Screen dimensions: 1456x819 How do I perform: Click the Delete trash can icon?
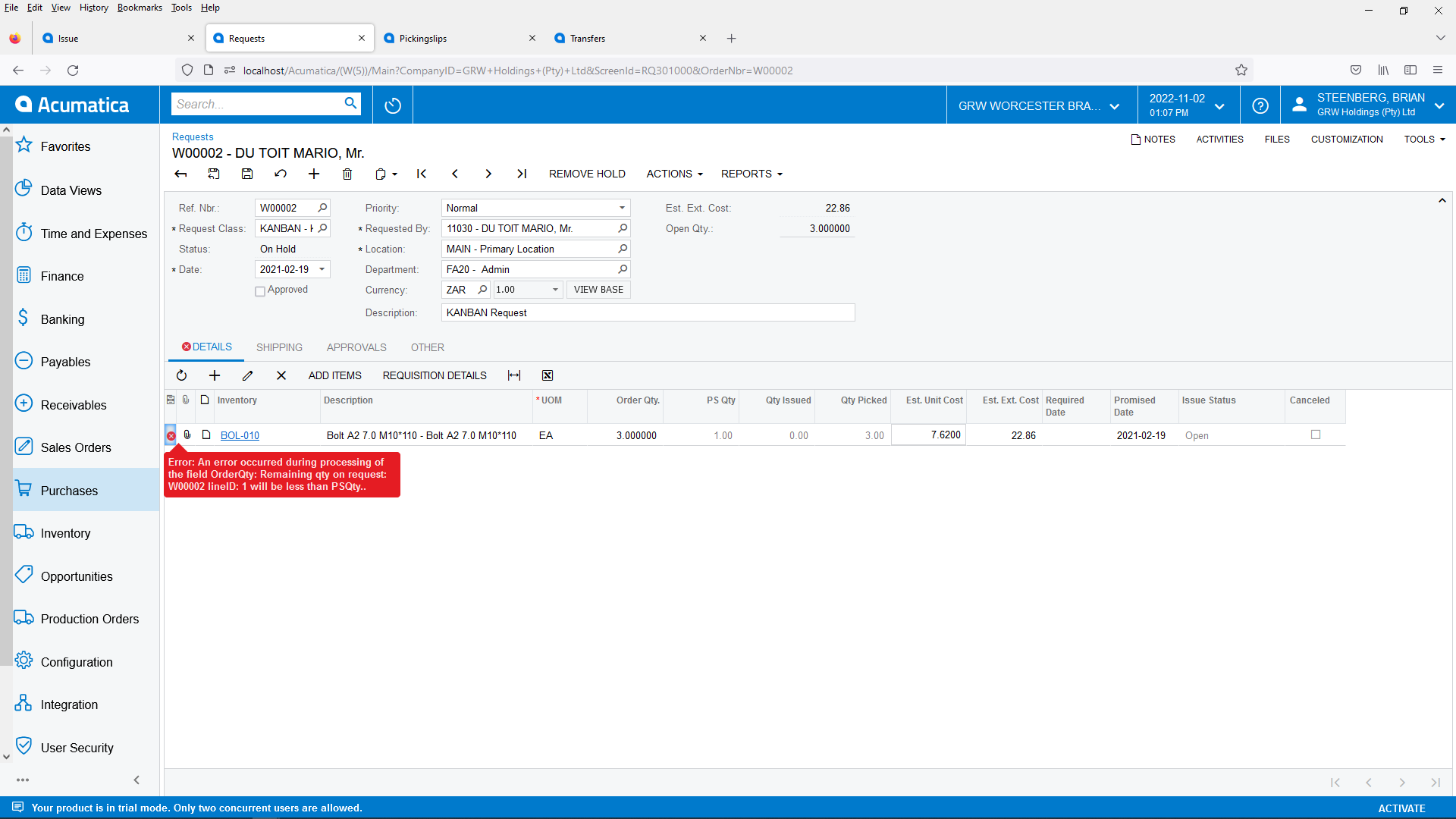[x=347, y=174]
